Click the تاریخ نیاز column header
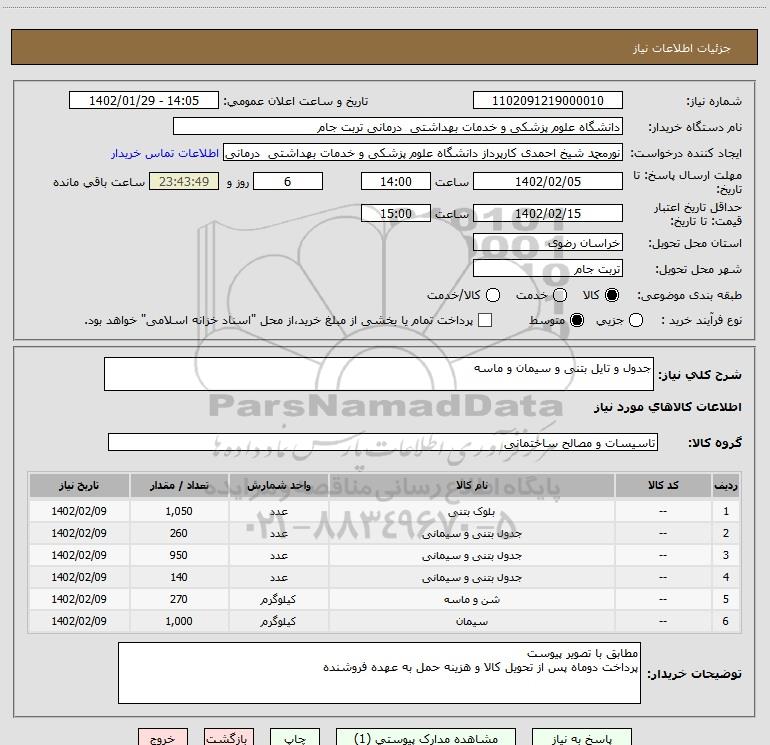The image size is (770, 745). click(79, 485)
